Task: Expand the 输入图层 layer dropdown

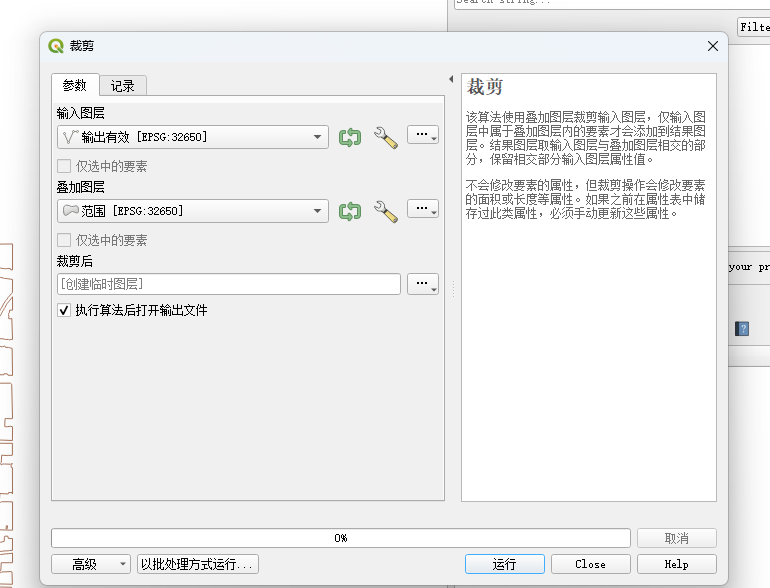Action: pos(317,137)
